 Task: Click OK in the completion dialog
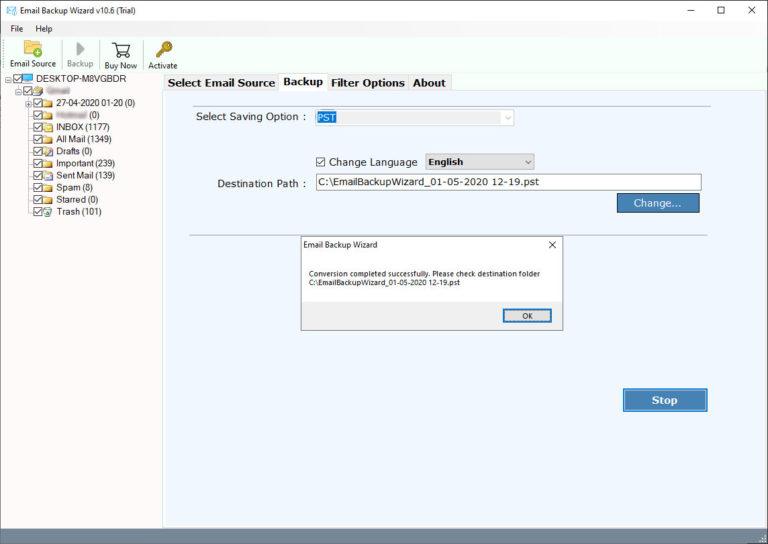(527, 316)
